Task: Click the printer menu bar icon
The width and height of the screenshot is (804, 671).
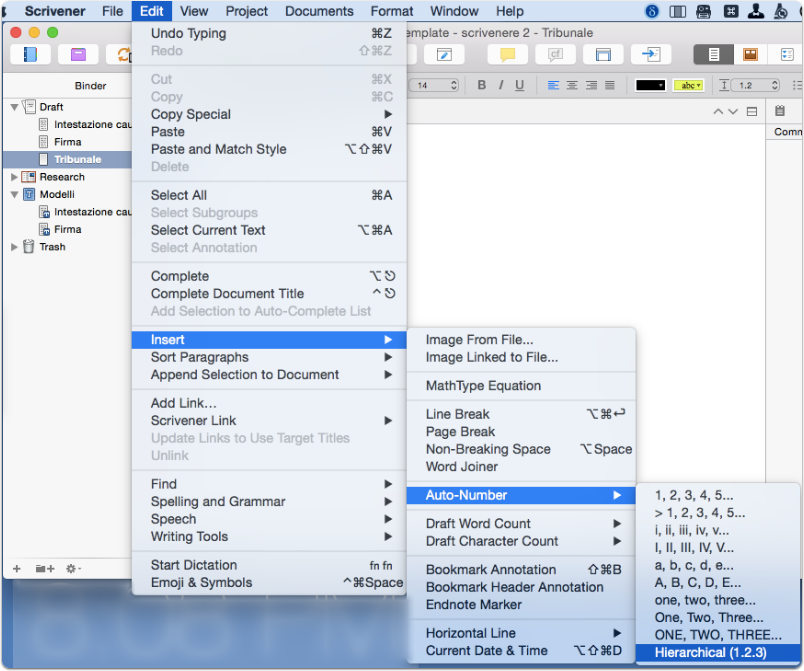Action: (704, 11)
